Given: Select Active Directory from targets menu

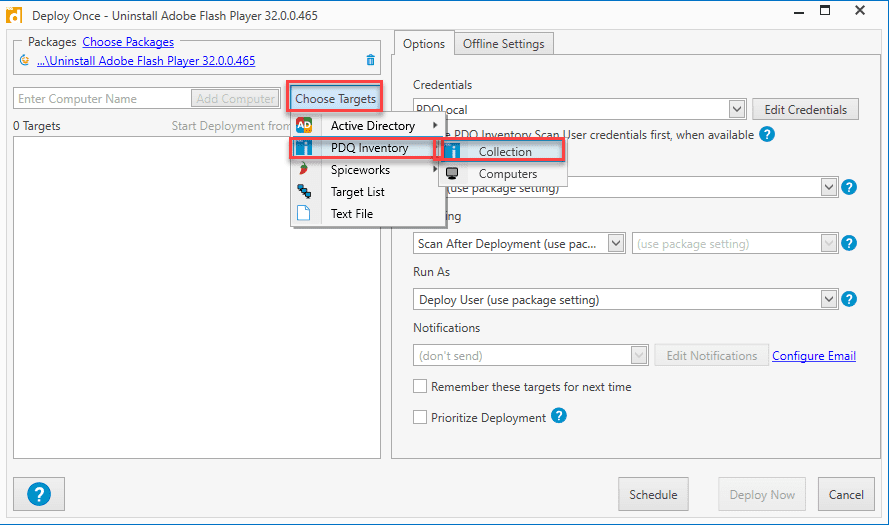Looking at the screenshot, I should coord(367,125).
